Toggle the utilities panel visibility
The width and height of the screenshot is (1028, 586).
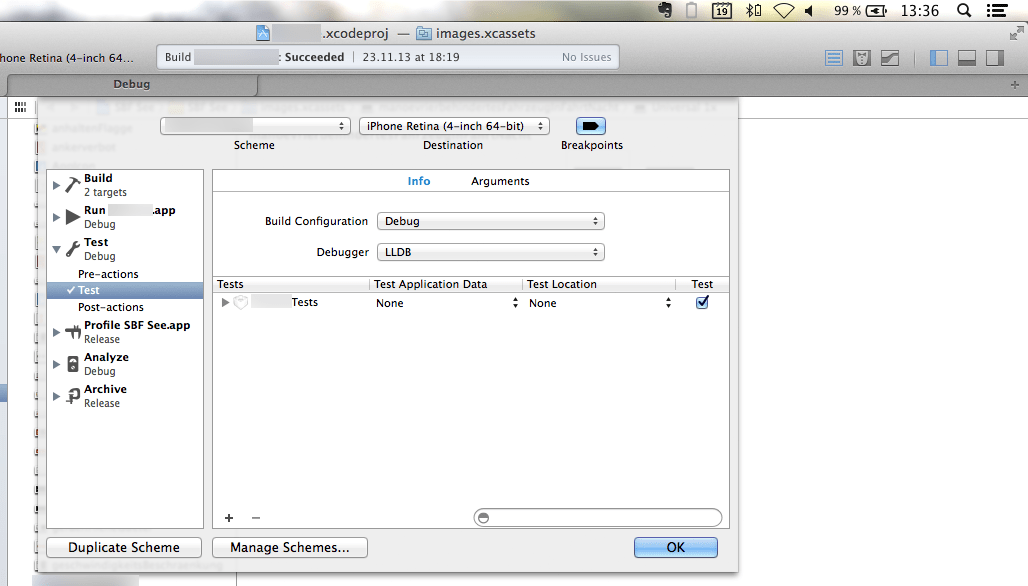pyautogui.click(x=994, y=57)
